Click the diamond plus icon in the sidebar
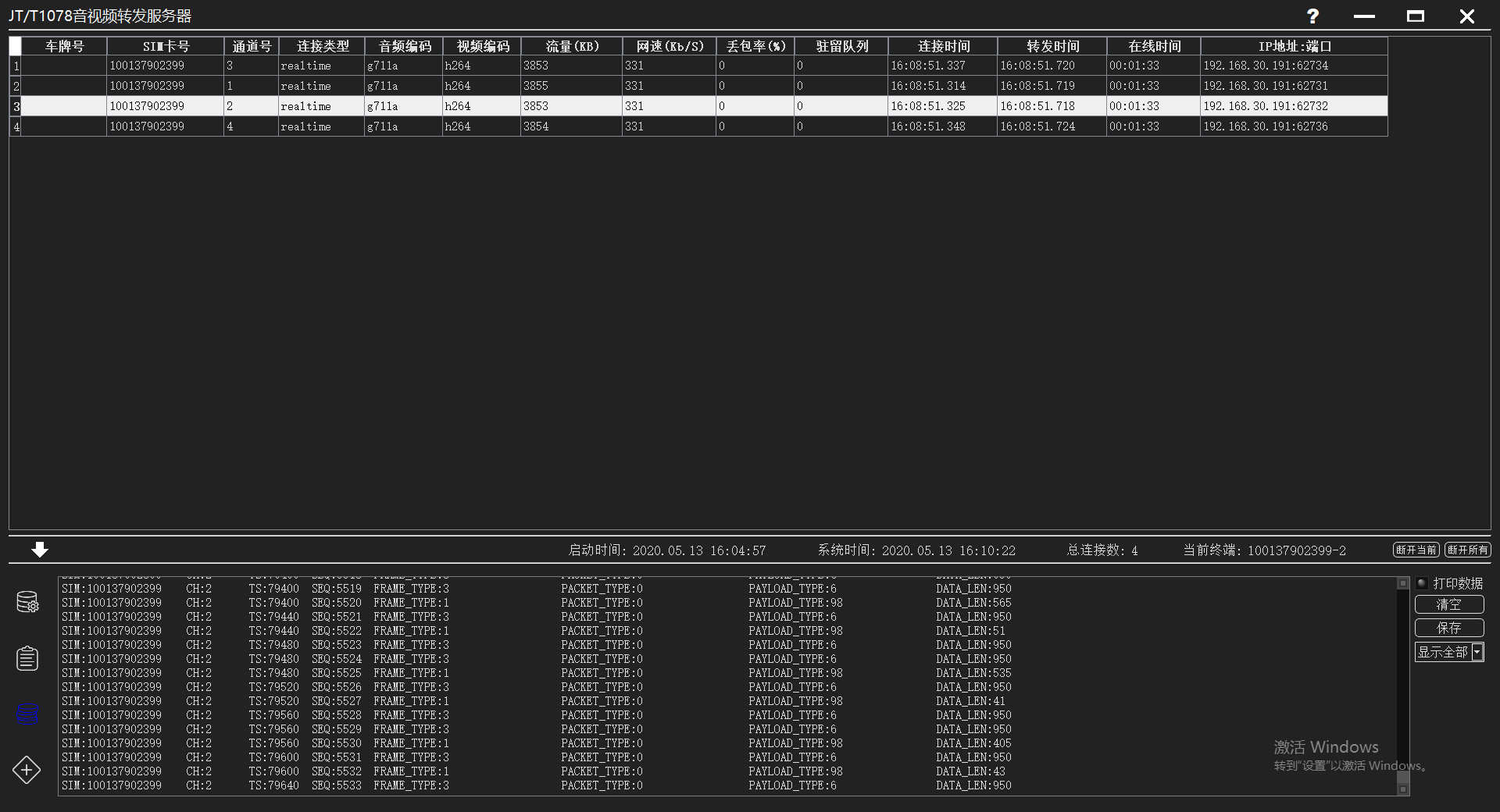This screenshot has width=1500, height=812. 27,771
